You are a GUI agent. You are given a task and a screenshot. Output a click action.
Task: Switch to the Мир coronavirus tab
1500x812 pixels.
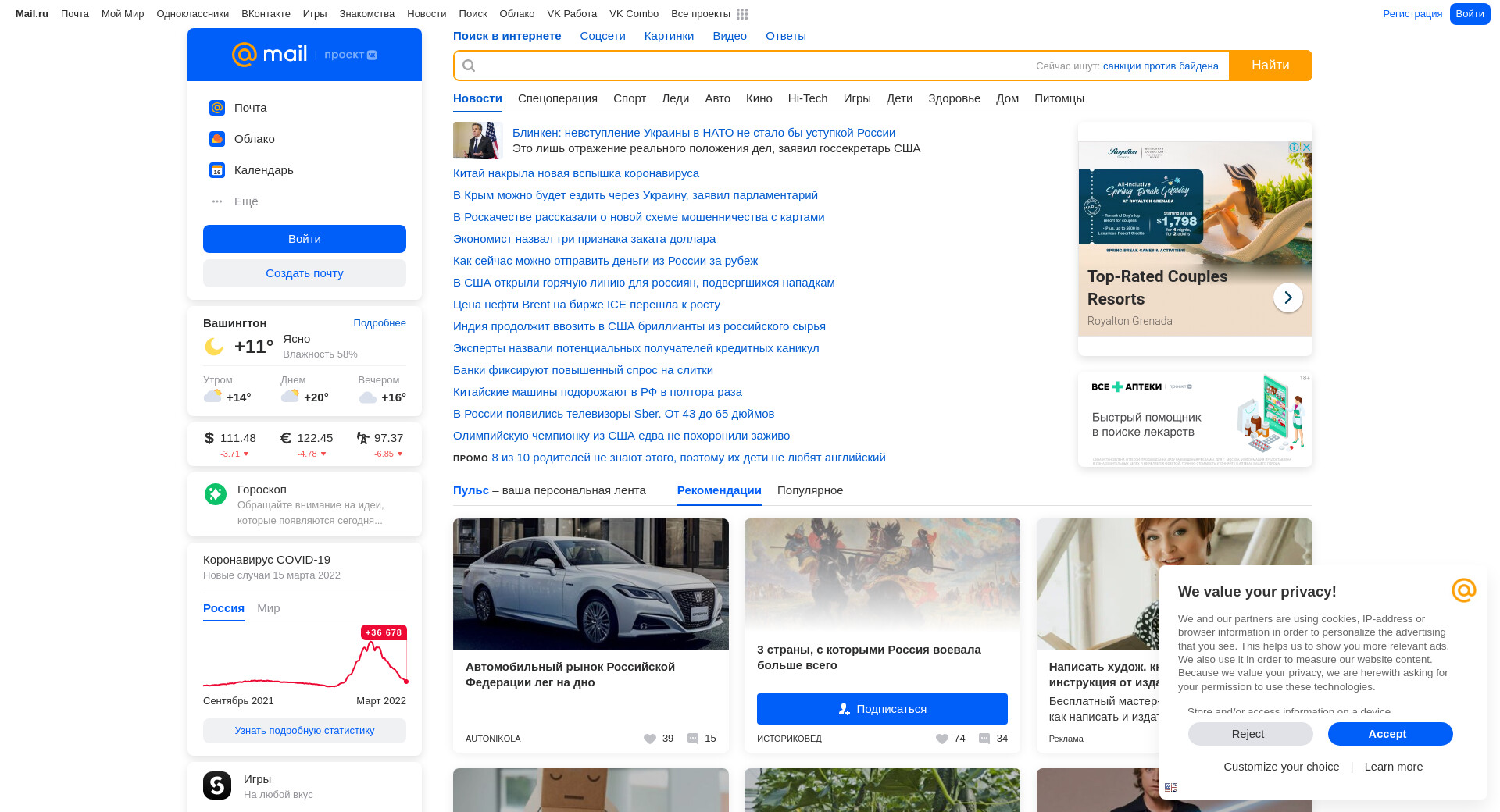coord(268,608)
